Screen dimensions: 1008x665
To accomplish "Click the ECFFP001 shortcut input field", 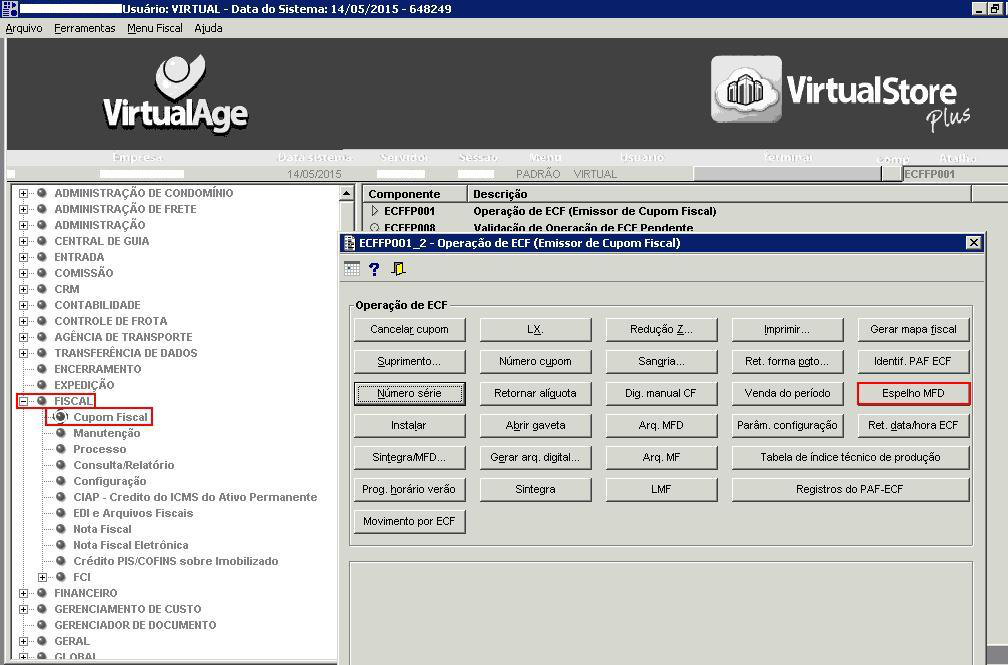I will pos(954,174).
